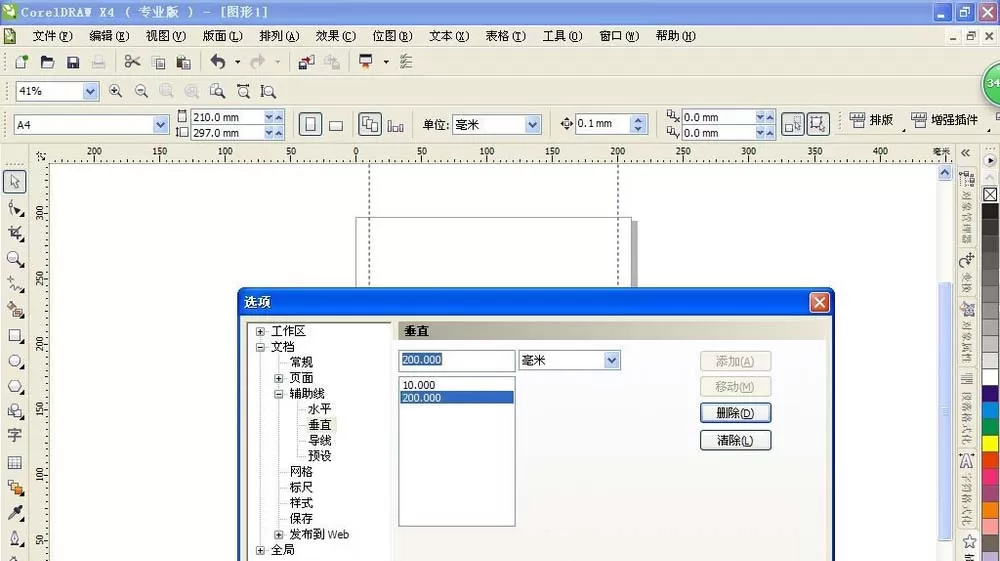Screen dimensions: 1000x561
Task: Click the Copy icon in the toolbar
Action: click(x=158, y=62)
